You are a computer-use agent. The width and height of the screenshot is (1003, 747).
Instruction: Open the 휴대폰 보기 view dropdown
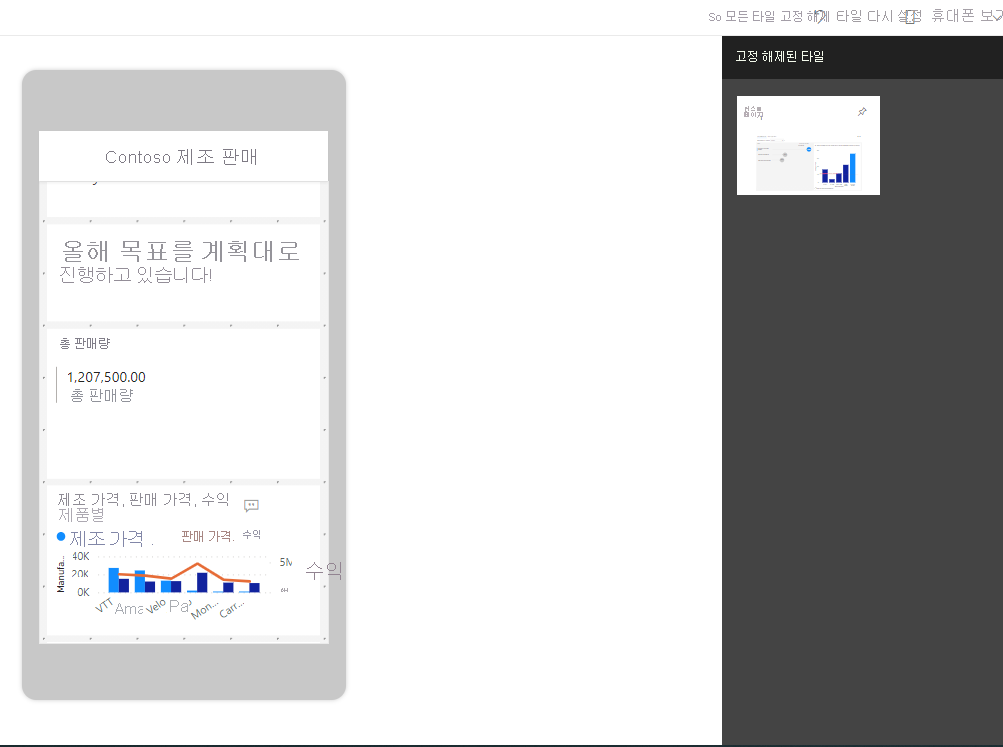point(967,16)
